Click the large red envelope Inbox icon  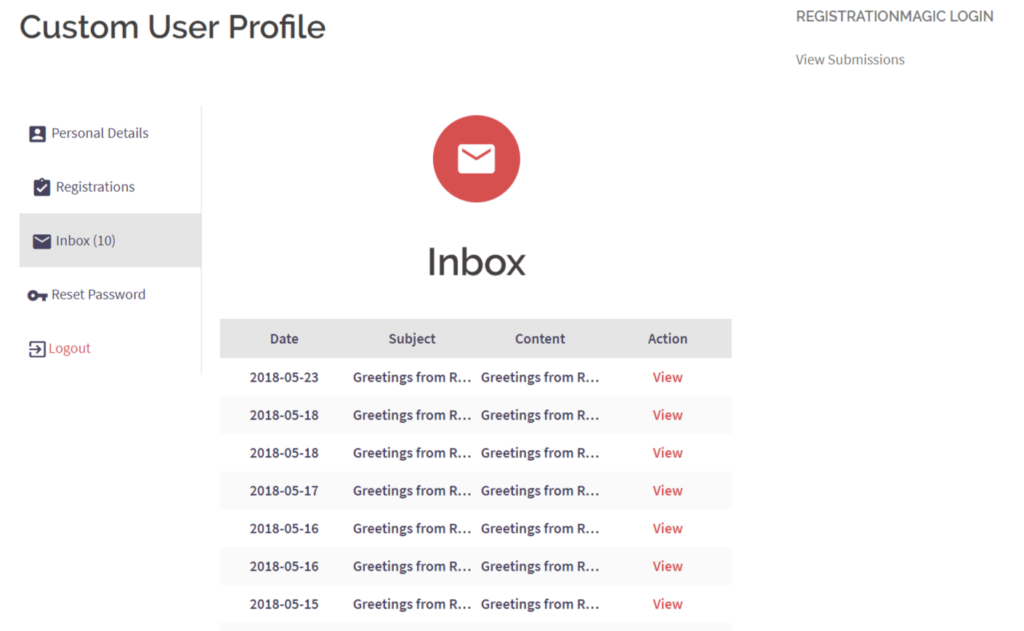tap(476, 158)
